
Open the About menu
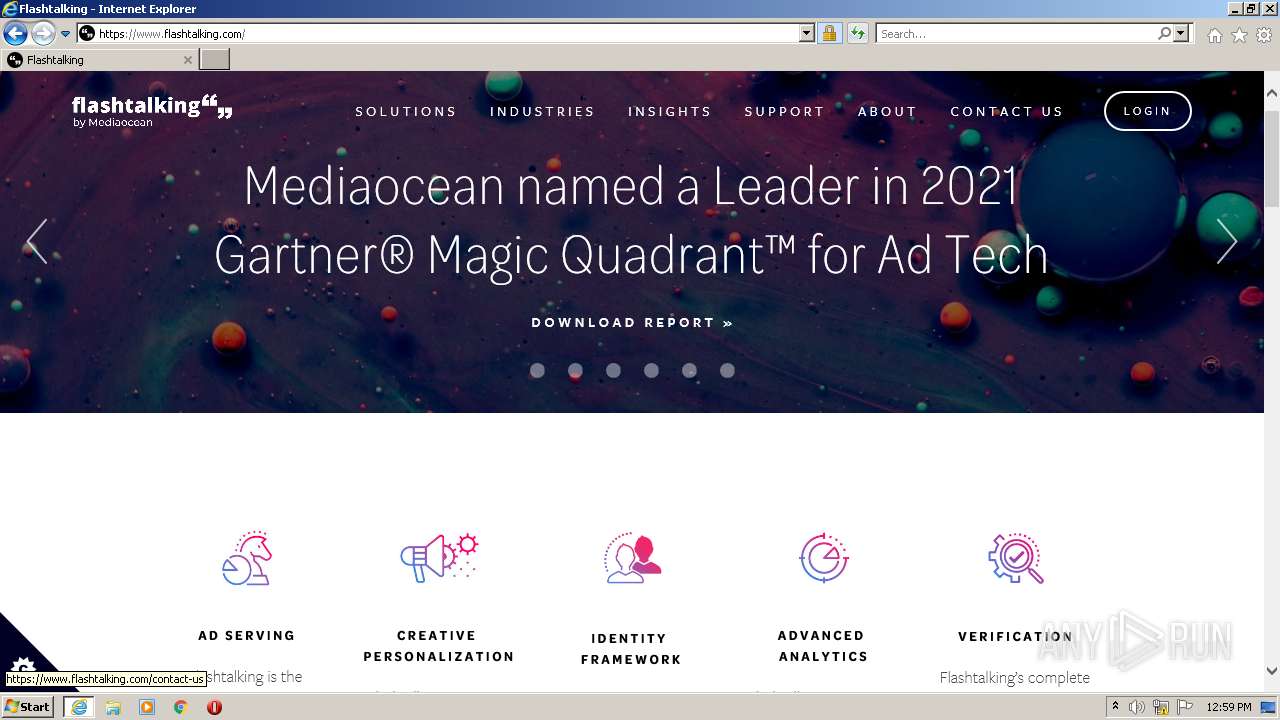tap(888, 112)
